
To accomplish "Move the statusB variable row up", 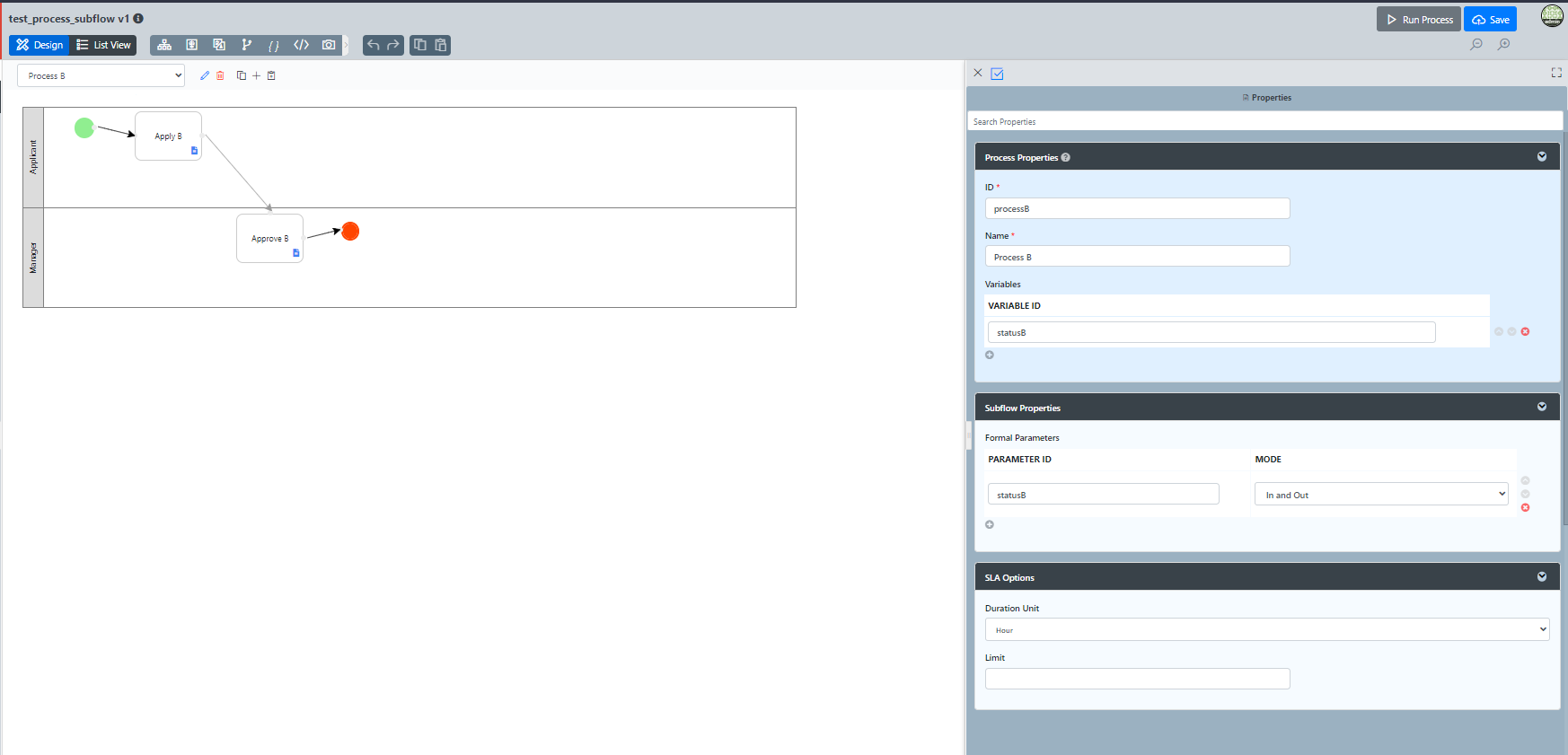I will click(1499, 331).
